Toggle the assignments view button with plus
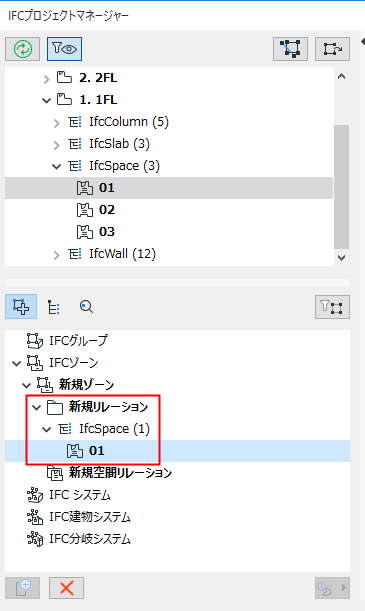Image resolution: width=365 pixels, height=611 pixels. [x=21, y=307]
